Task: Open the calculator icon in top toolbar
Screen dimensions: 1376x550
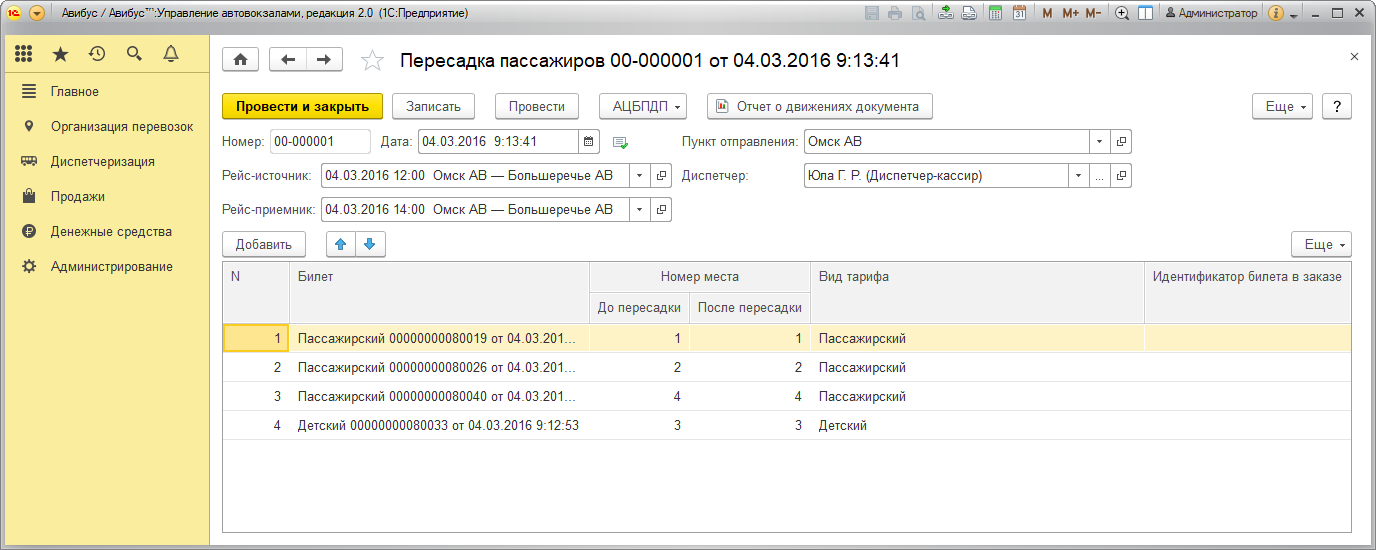Action: [995, 13]
